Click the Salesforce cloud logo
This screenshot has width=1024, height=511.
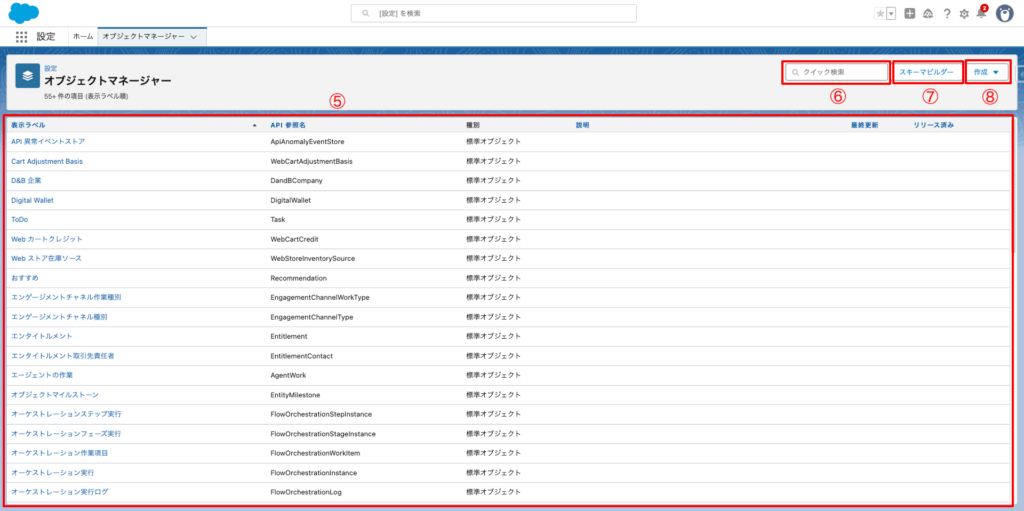[x=23, y=13]
